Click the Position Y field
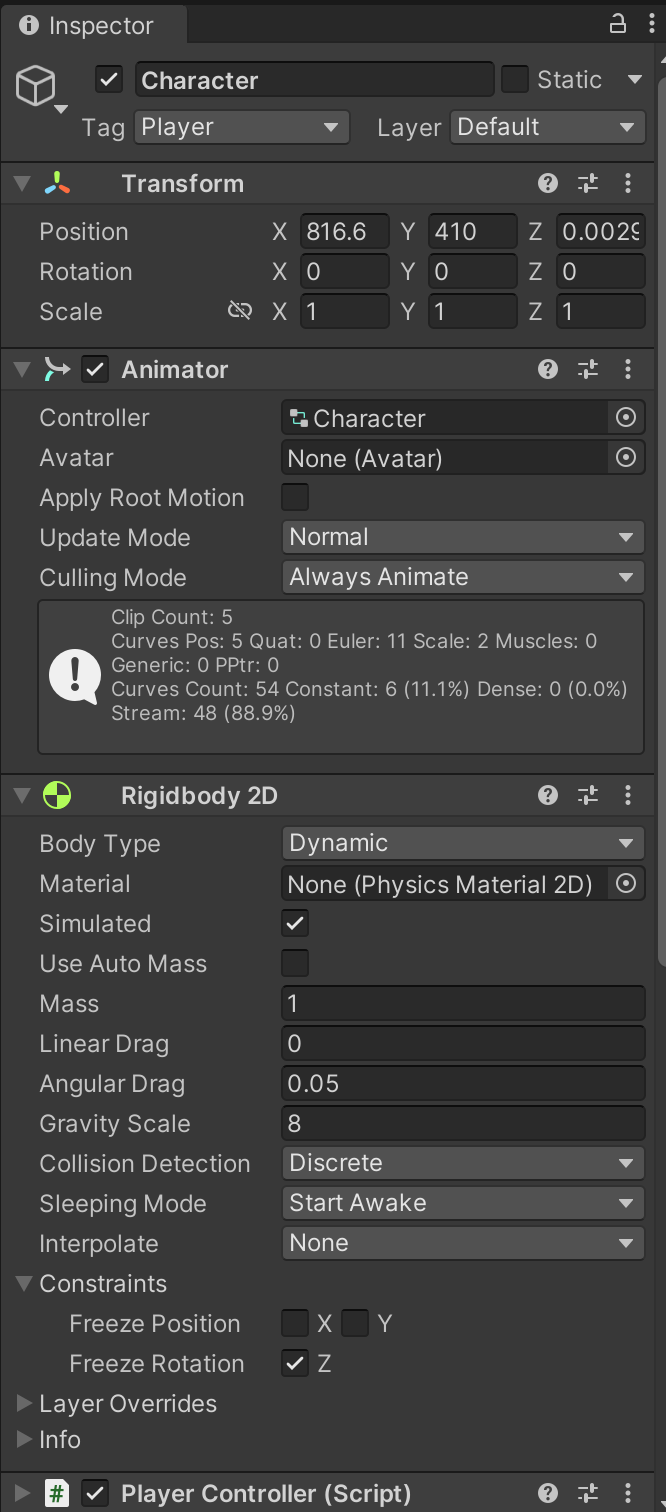This screenshot has width=666, height=1512. (473, 231)
